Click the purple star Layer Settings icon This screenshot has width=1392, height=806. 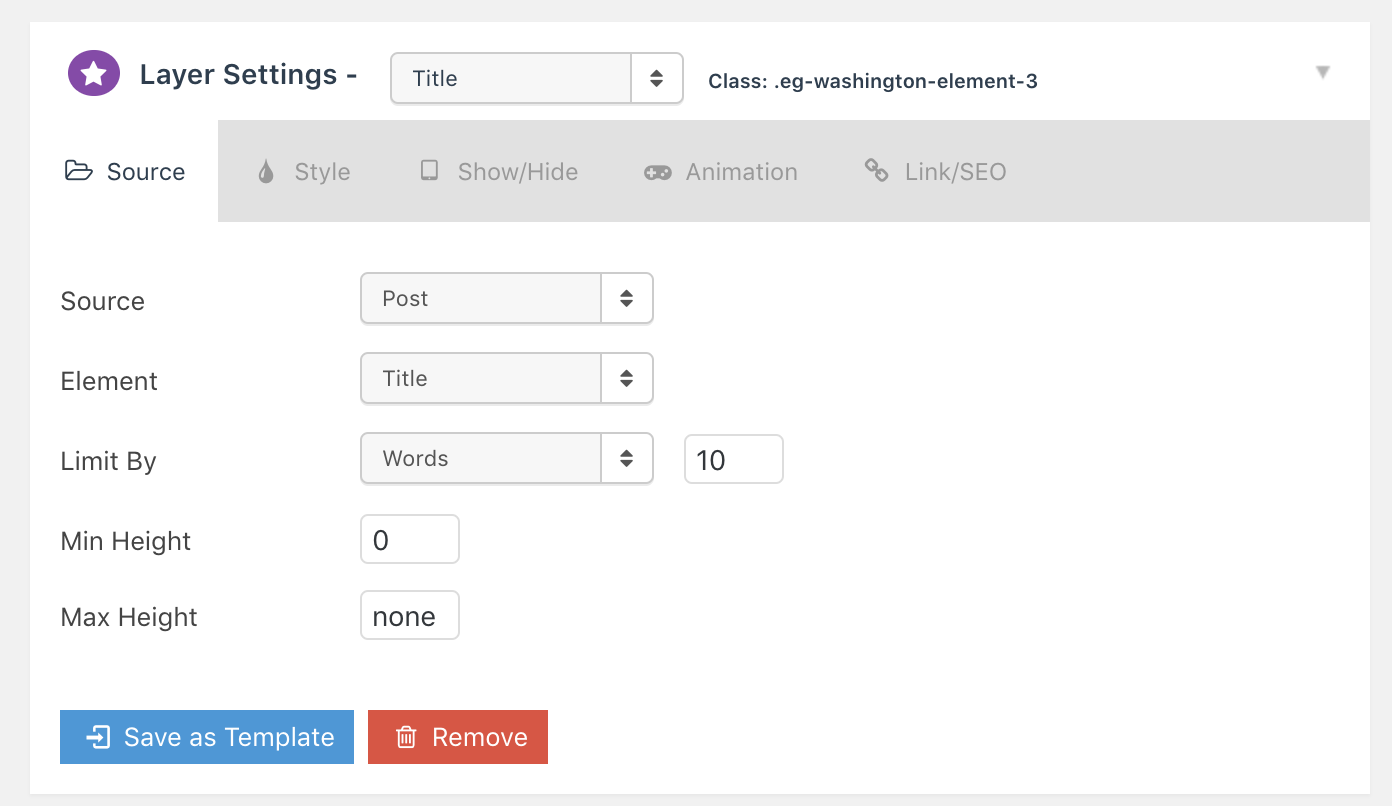tap(94, 75)
